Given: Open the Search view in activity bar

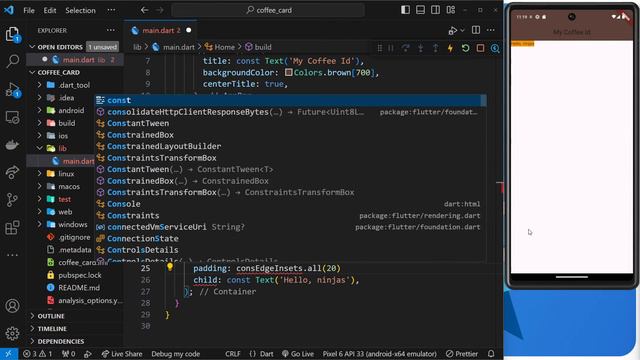Looking at the screenshot, I should tap(12, 61).
